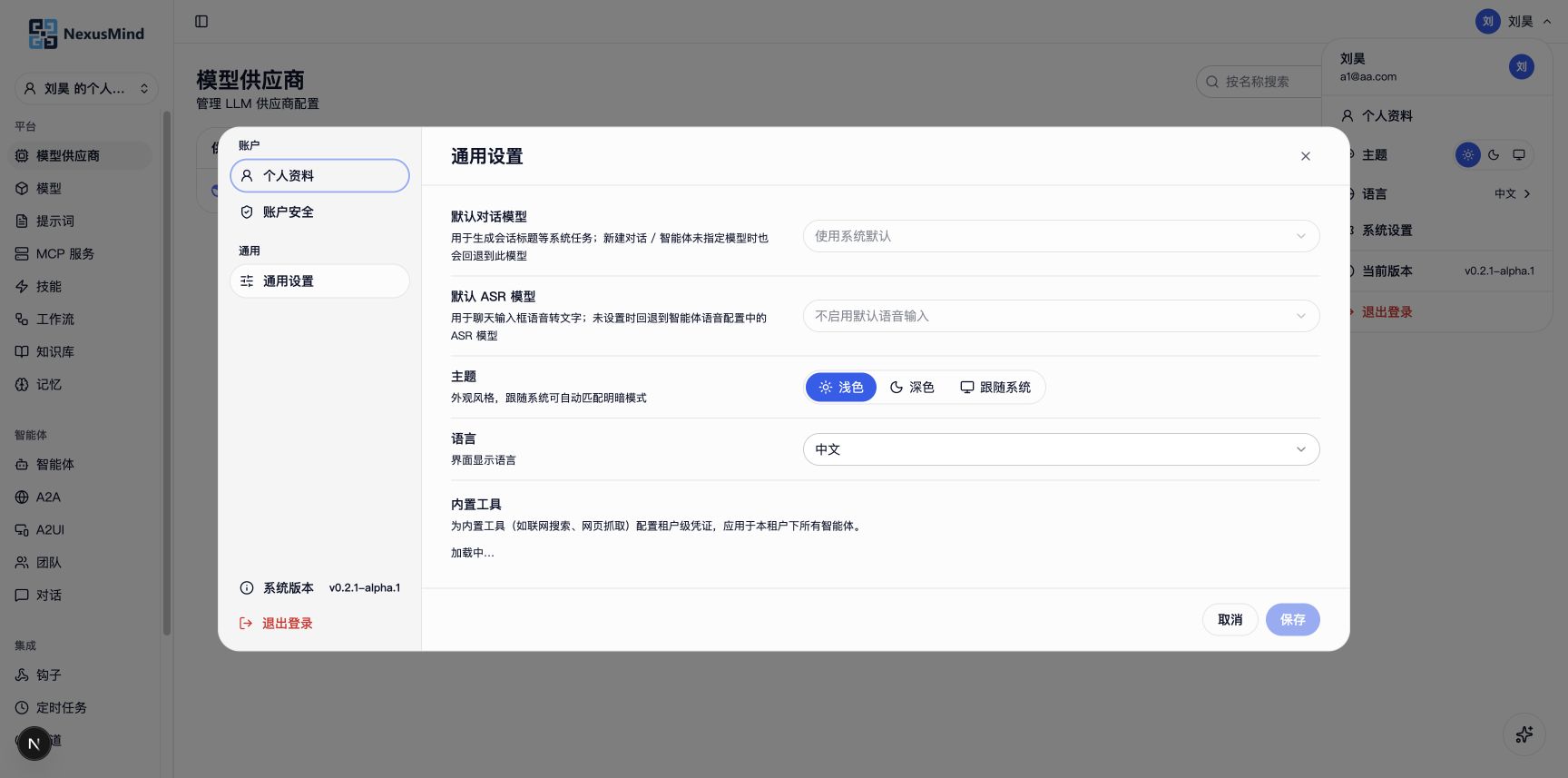Click the 刘 avatar in user popup

1521,66
